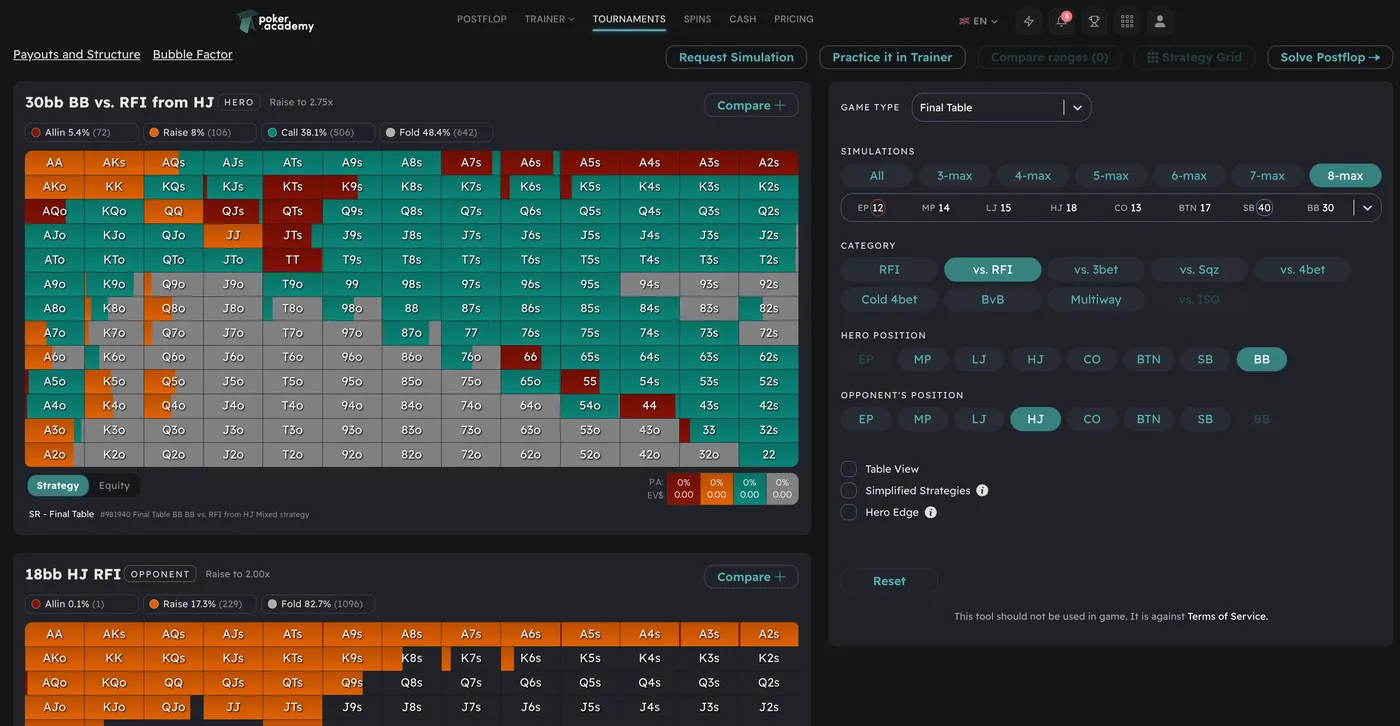Open the notifications bell icon

click(1061, 21)
